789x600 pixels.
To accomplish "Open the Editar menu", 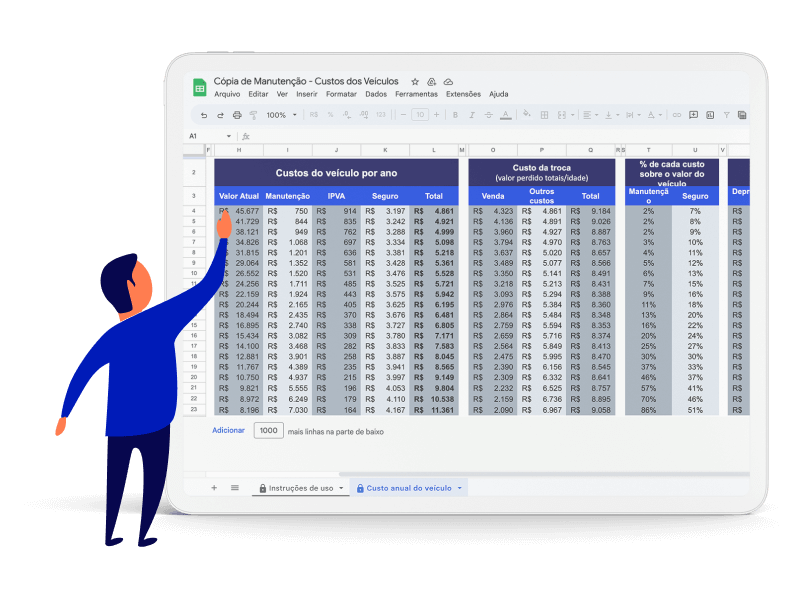I will (x=258, y=94).
